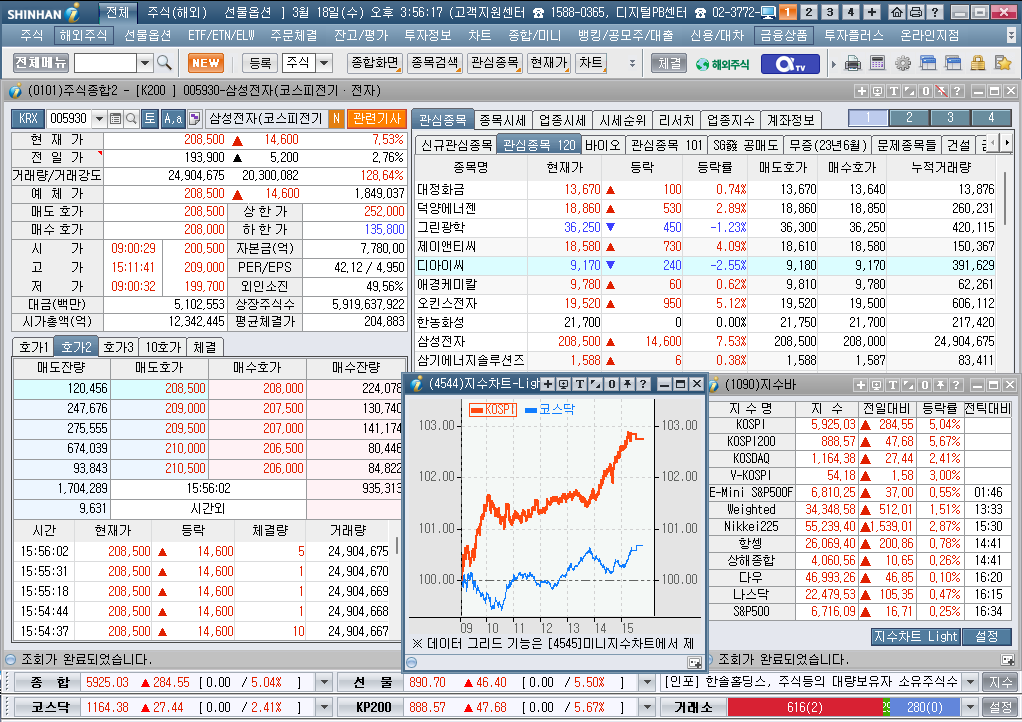The height and width of the screenshot is (722, 1022).
Task: Toggle the KOSPI legend series in the chart
Action: 493,409
